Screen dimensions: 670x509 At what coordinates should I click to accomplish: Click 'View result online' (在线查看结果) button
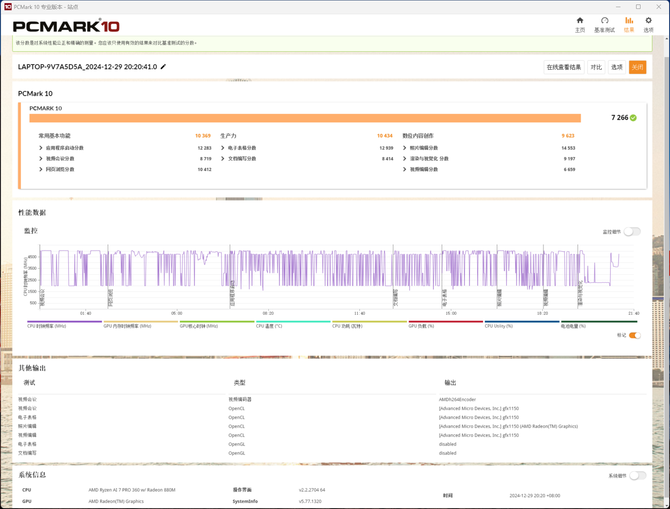[564, 67]
